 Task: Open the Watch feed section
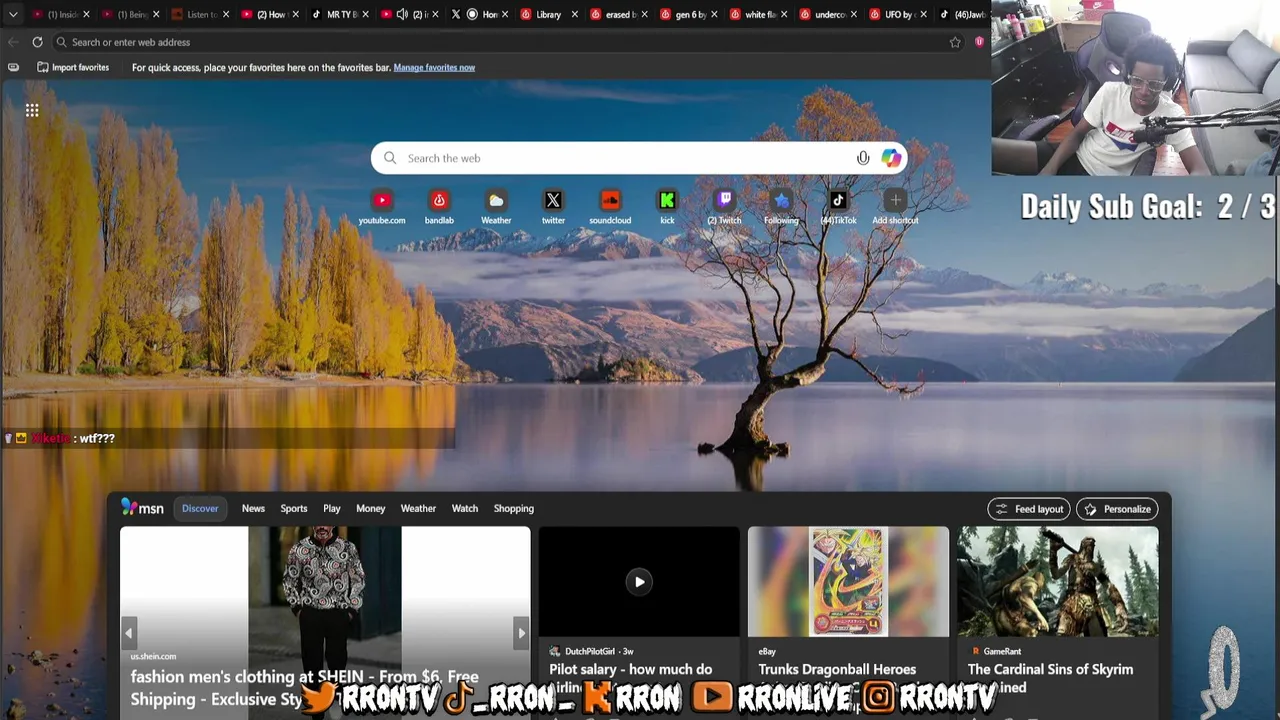coord(465,508)
